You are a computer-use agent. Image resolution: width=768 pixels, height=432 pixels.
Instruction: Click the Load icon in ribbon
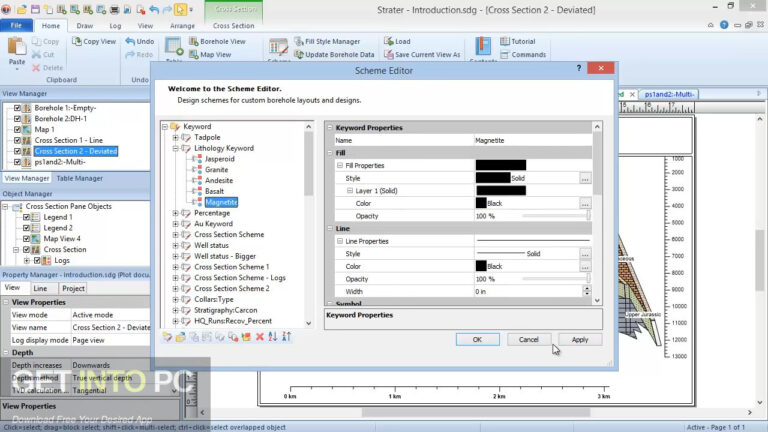[x=388, y=41]
